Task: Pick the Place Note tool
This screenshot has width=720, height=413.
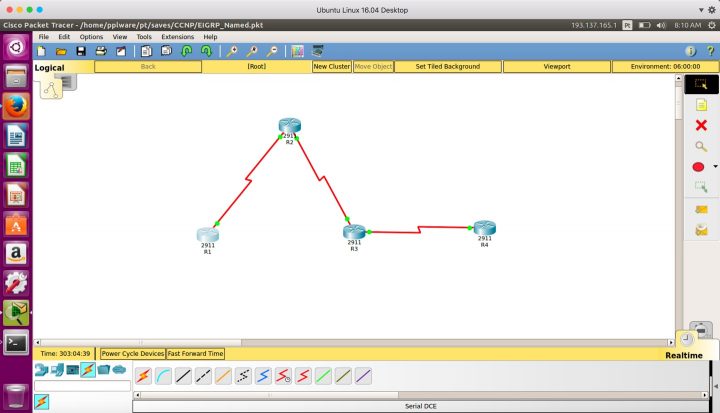Action: pos(700,105)
